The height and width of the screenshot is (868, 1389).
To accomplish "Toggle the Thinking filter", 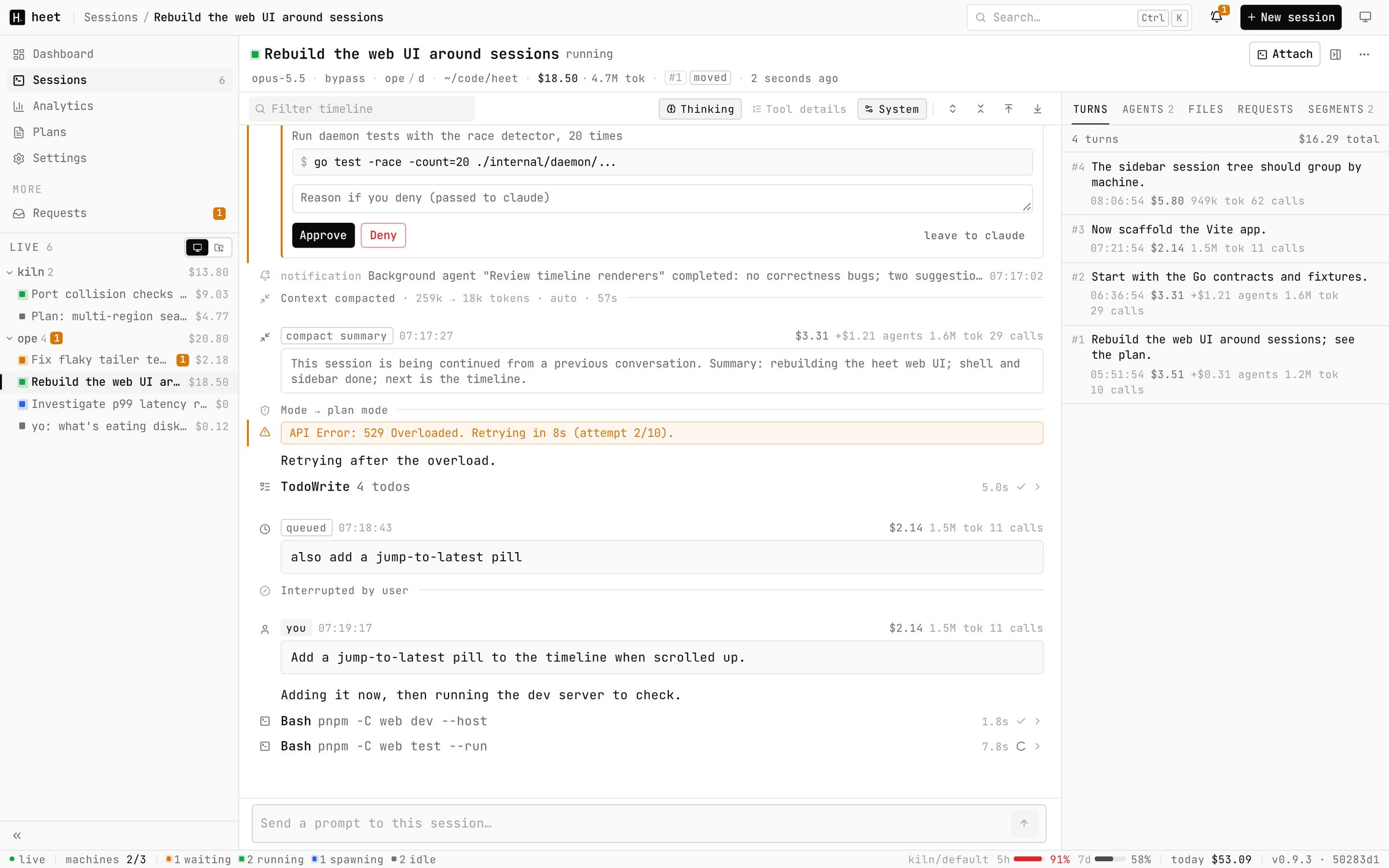I will click(700, 109).
